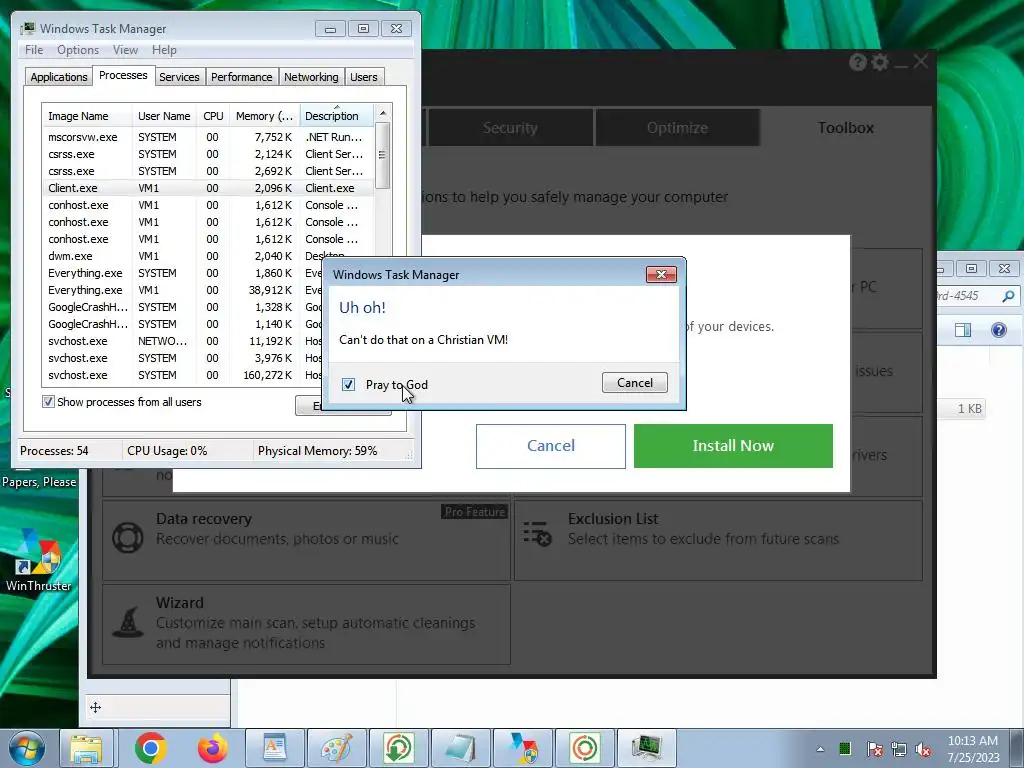
Task: Select the Client.exe process row
Action: click(208, 188)
